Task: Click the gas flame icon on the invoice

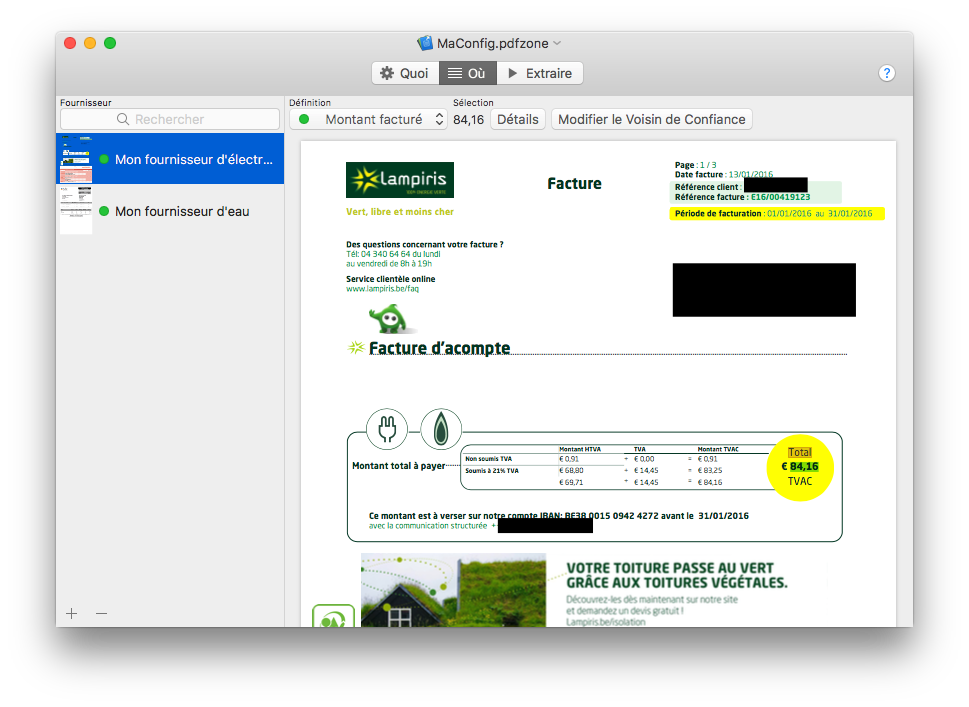Action: (x=440, y=429)
